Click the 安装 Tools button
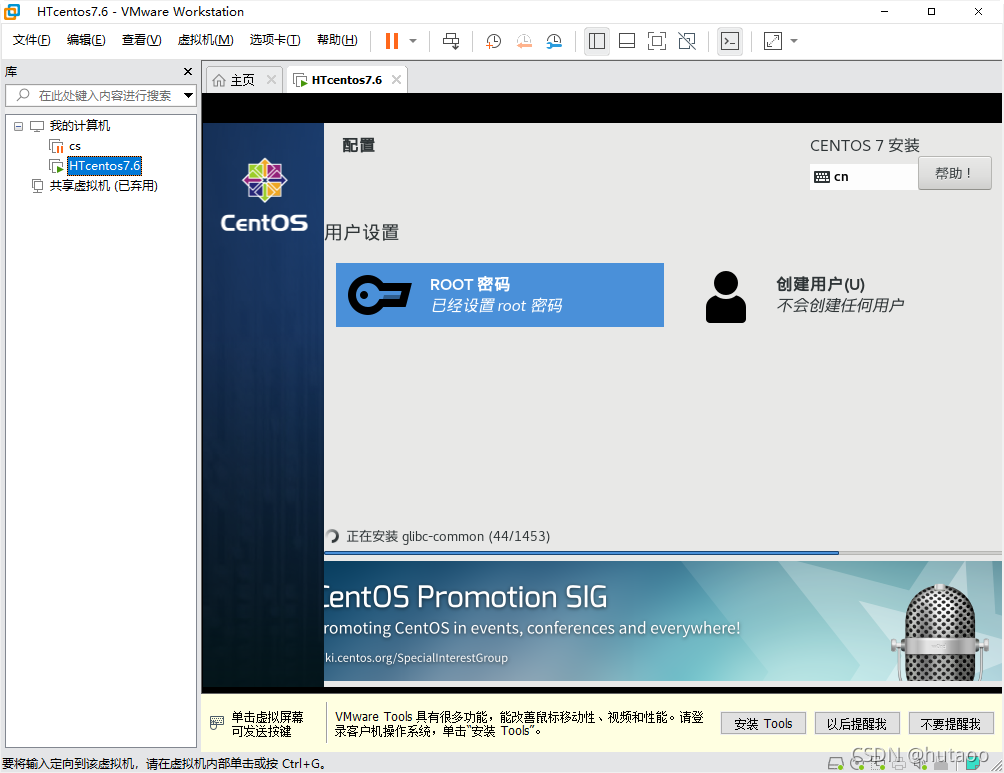The height and width of the screenshot is (773, 1004). [763, 724]
